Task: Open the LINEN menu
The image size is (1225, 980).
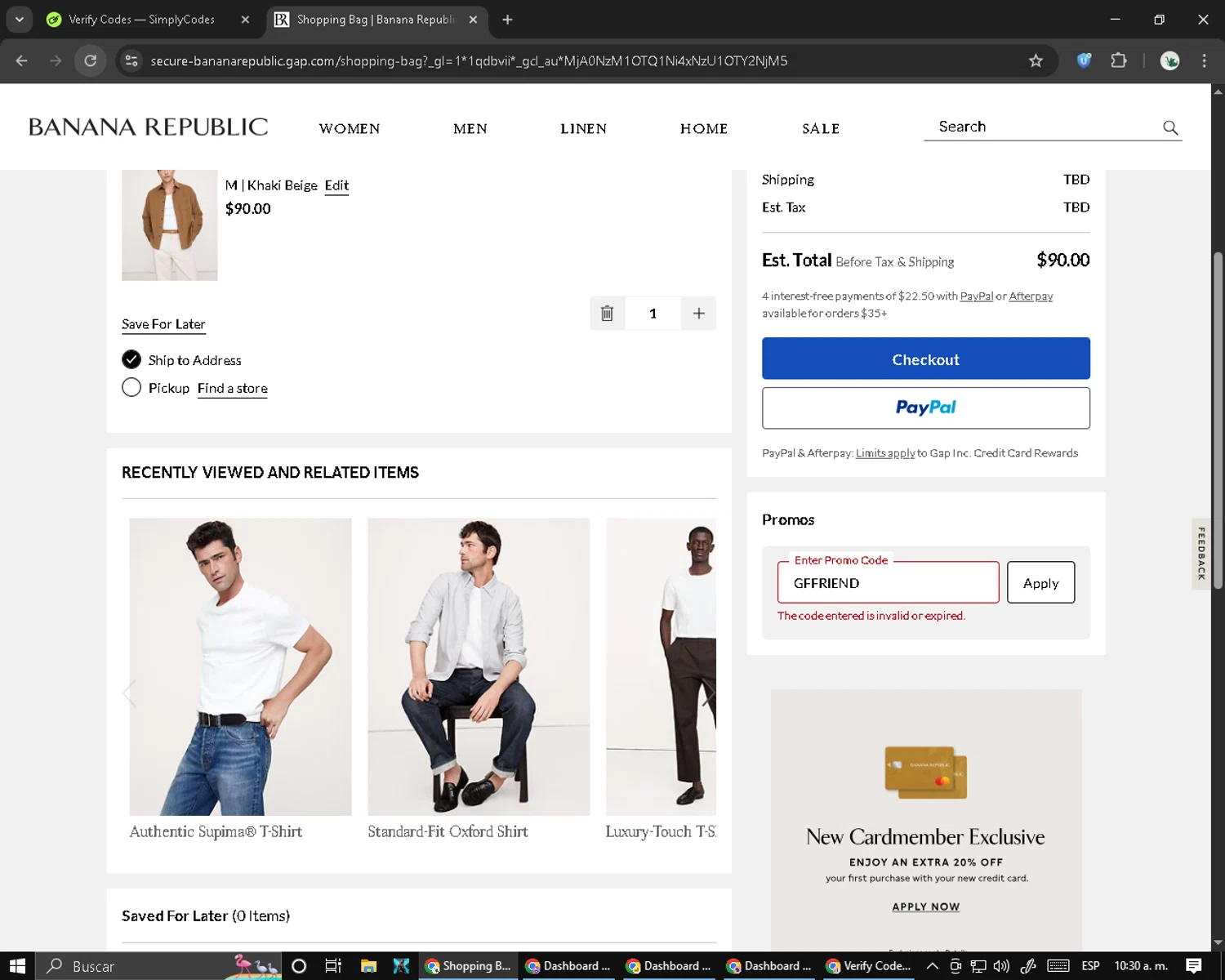Action: (x=584, y=128)
